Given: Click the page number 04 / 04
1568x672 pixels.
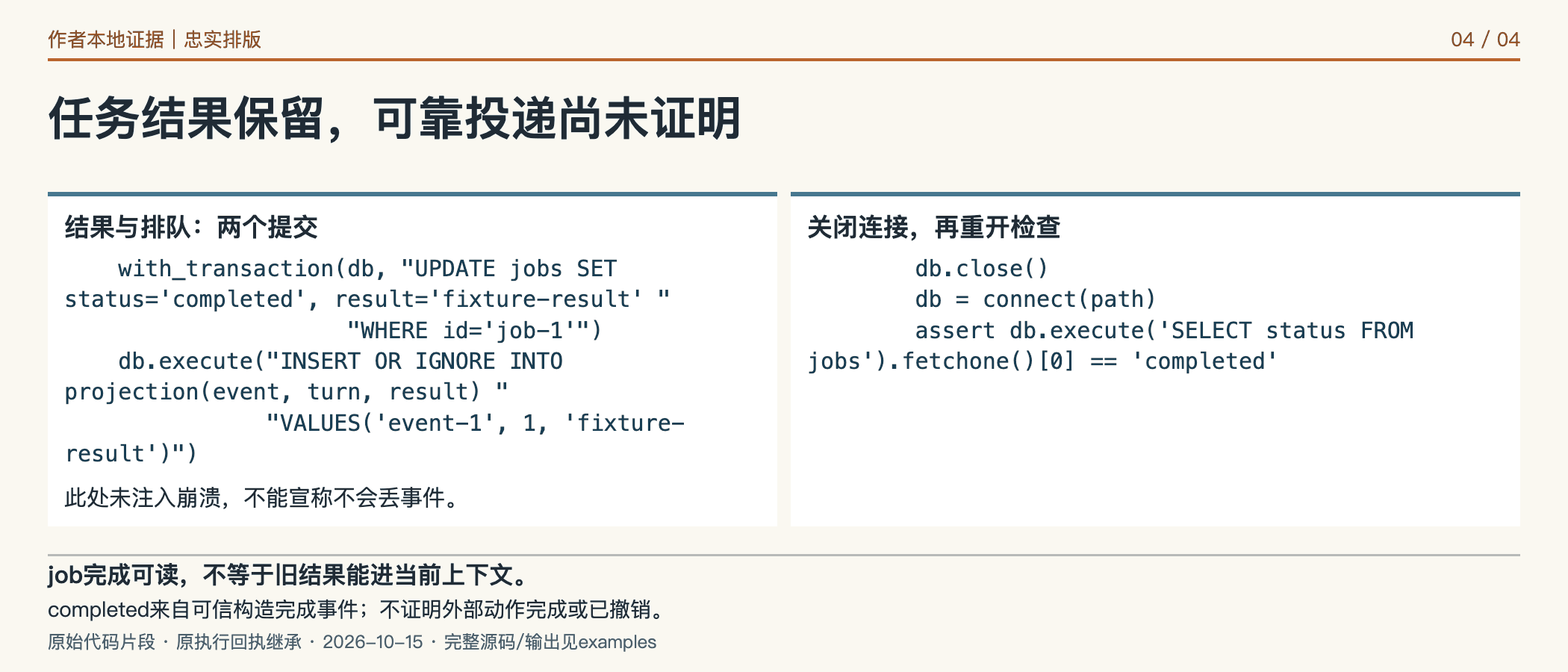Looking at the screenshot, I should pyautogui.click(x=1485, y=40).
